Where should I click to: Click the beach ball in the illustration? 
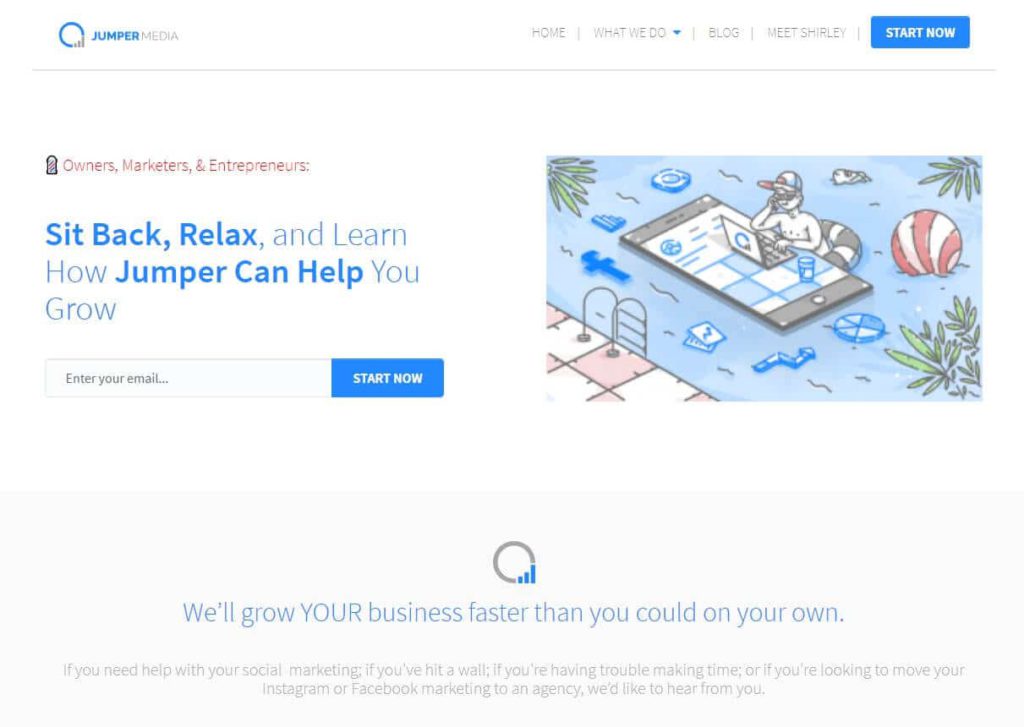point(925,242)
